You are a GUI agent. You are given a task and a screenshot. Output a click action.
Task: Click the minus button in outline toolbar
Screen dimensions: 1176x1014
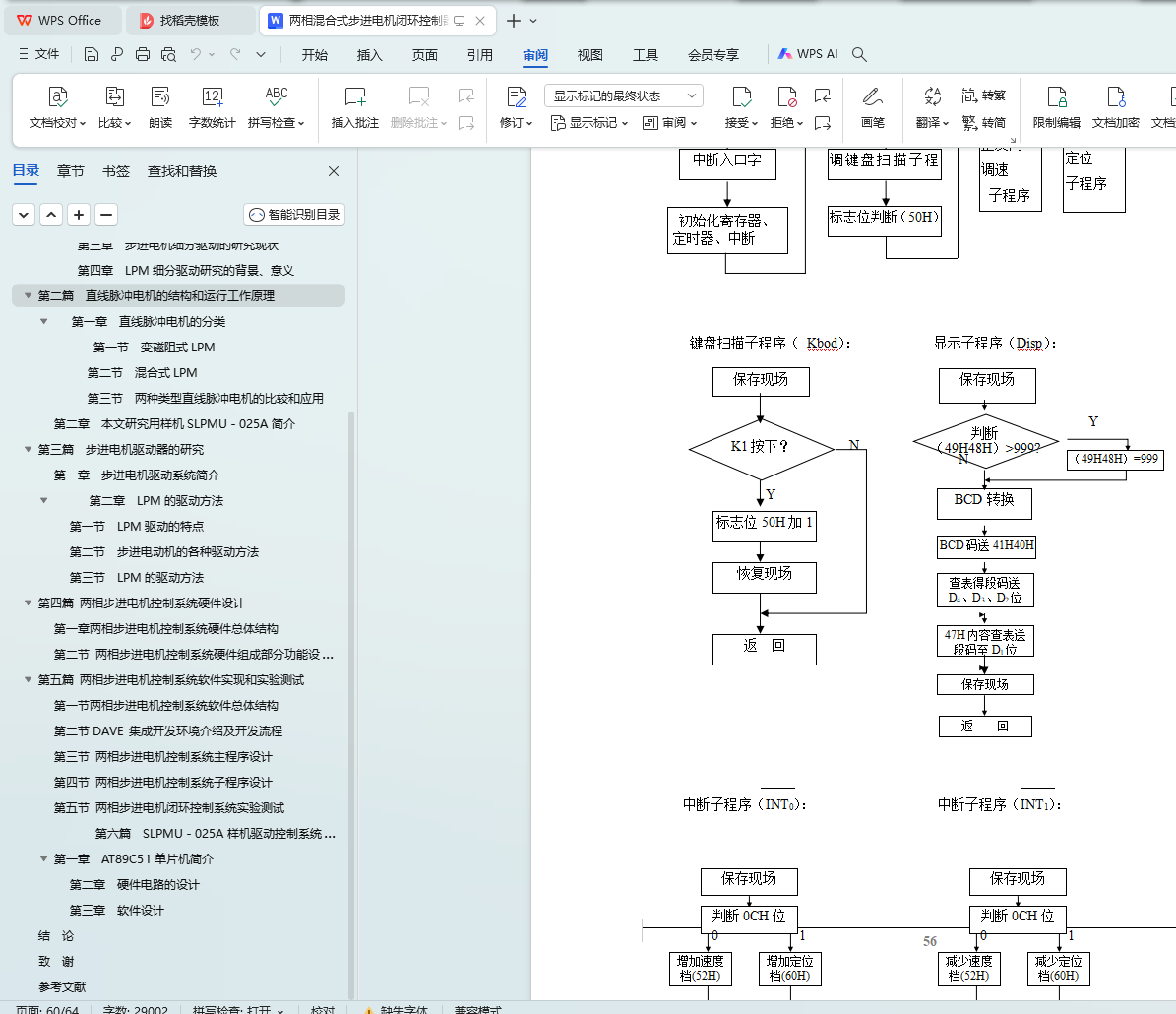[106, 215]
